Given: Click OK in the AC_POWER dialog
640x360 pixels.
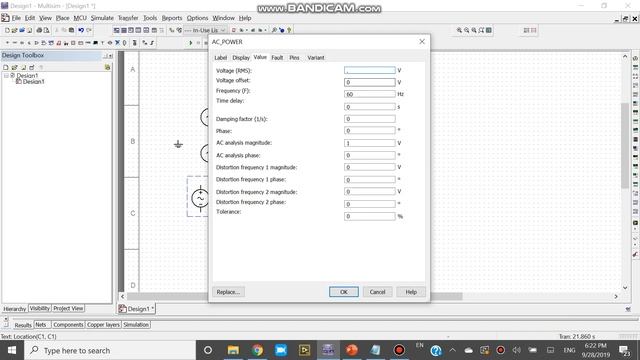Looking at the screenshot, I should point(344,292).
